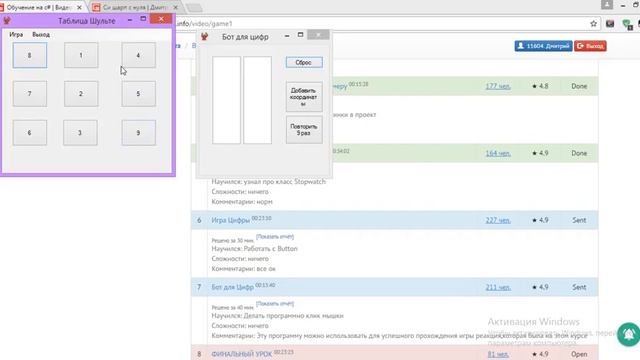The width and height of the screenshot is (640, 360).
Task: Open the 164 чел. participants link
Action: [x=498, y=153]
